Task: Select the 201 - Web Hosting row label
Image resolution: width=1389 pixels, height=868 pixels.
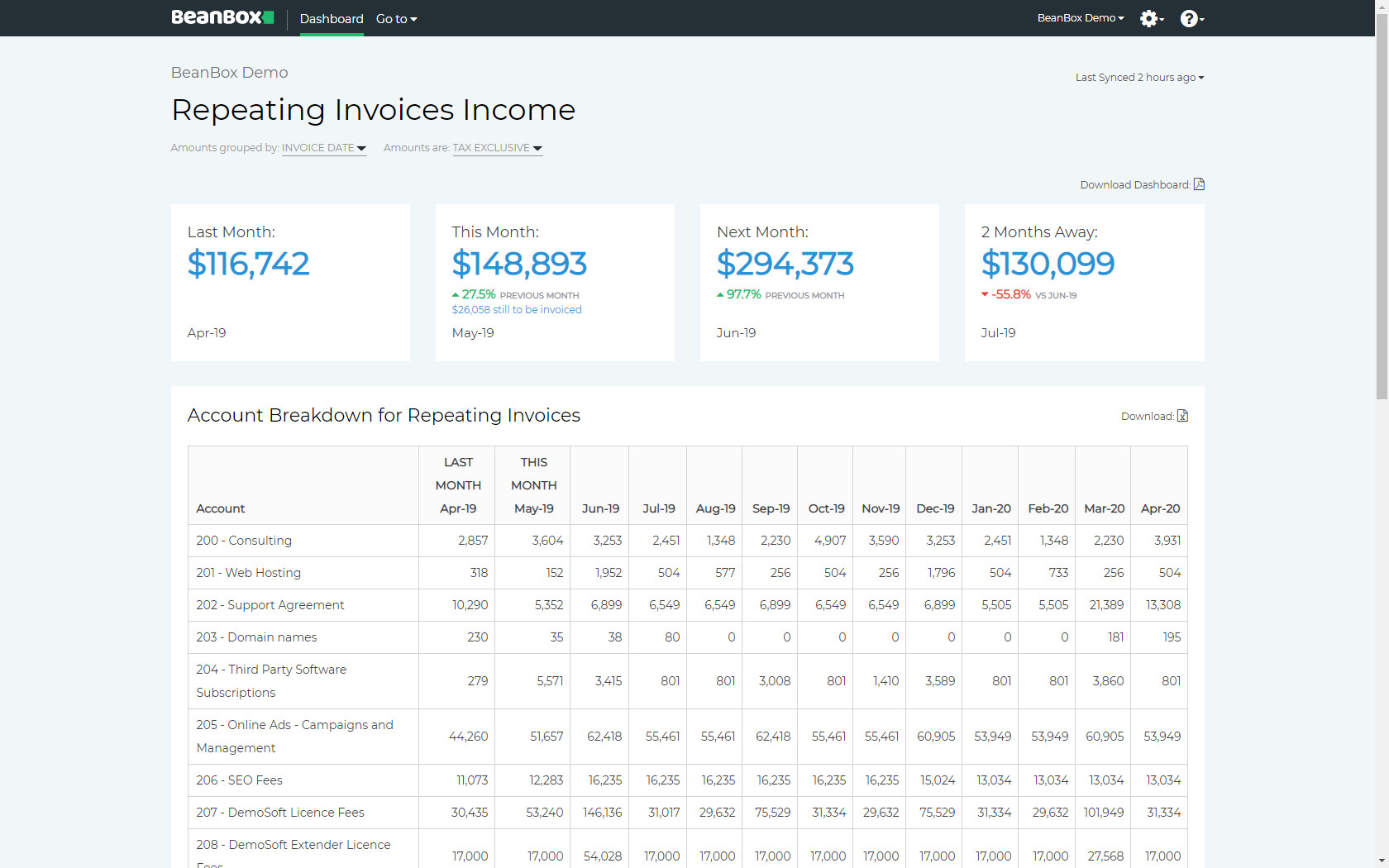Action: (248, 573)
